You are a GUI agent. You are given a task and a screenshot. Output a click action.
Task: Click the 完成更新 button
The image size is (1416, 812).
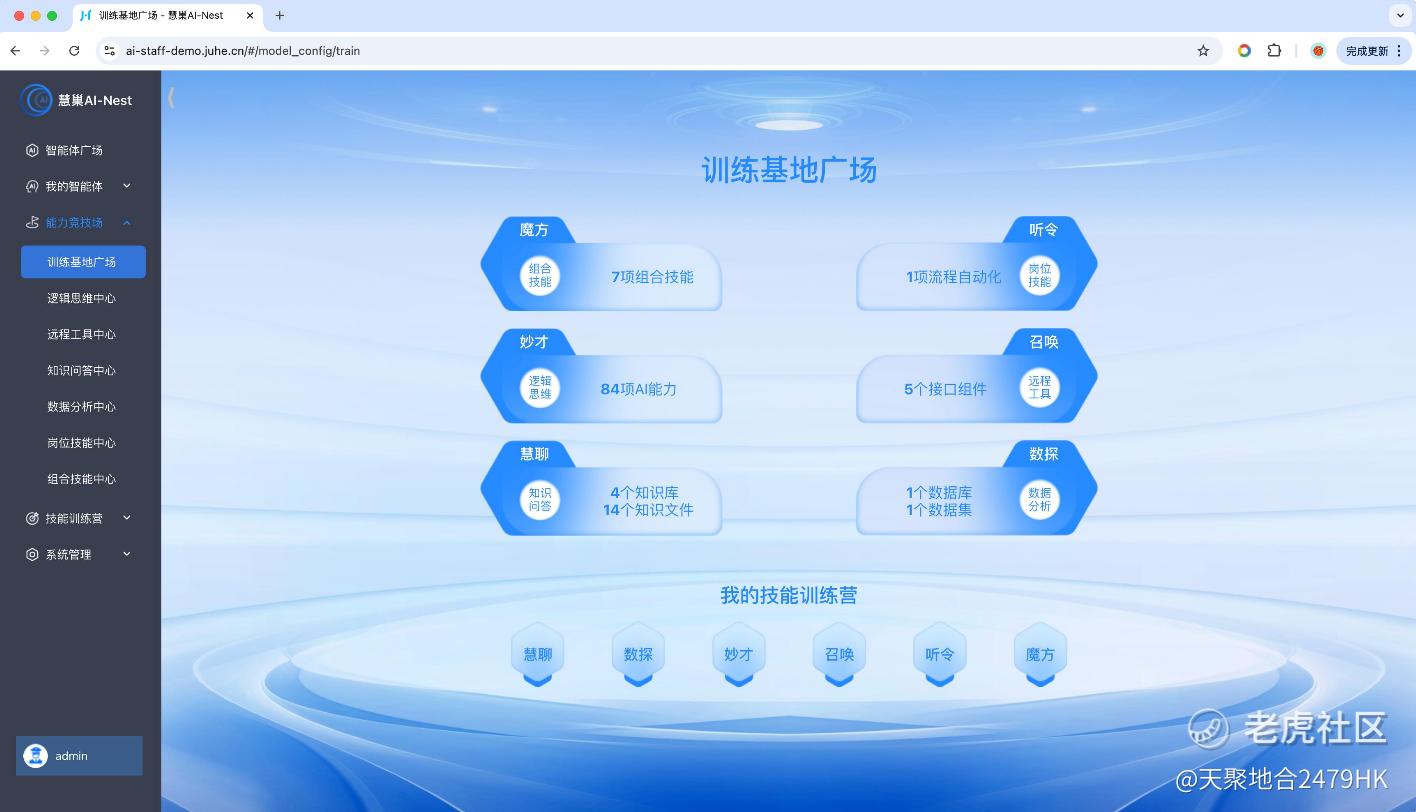tap(1372, 50)
